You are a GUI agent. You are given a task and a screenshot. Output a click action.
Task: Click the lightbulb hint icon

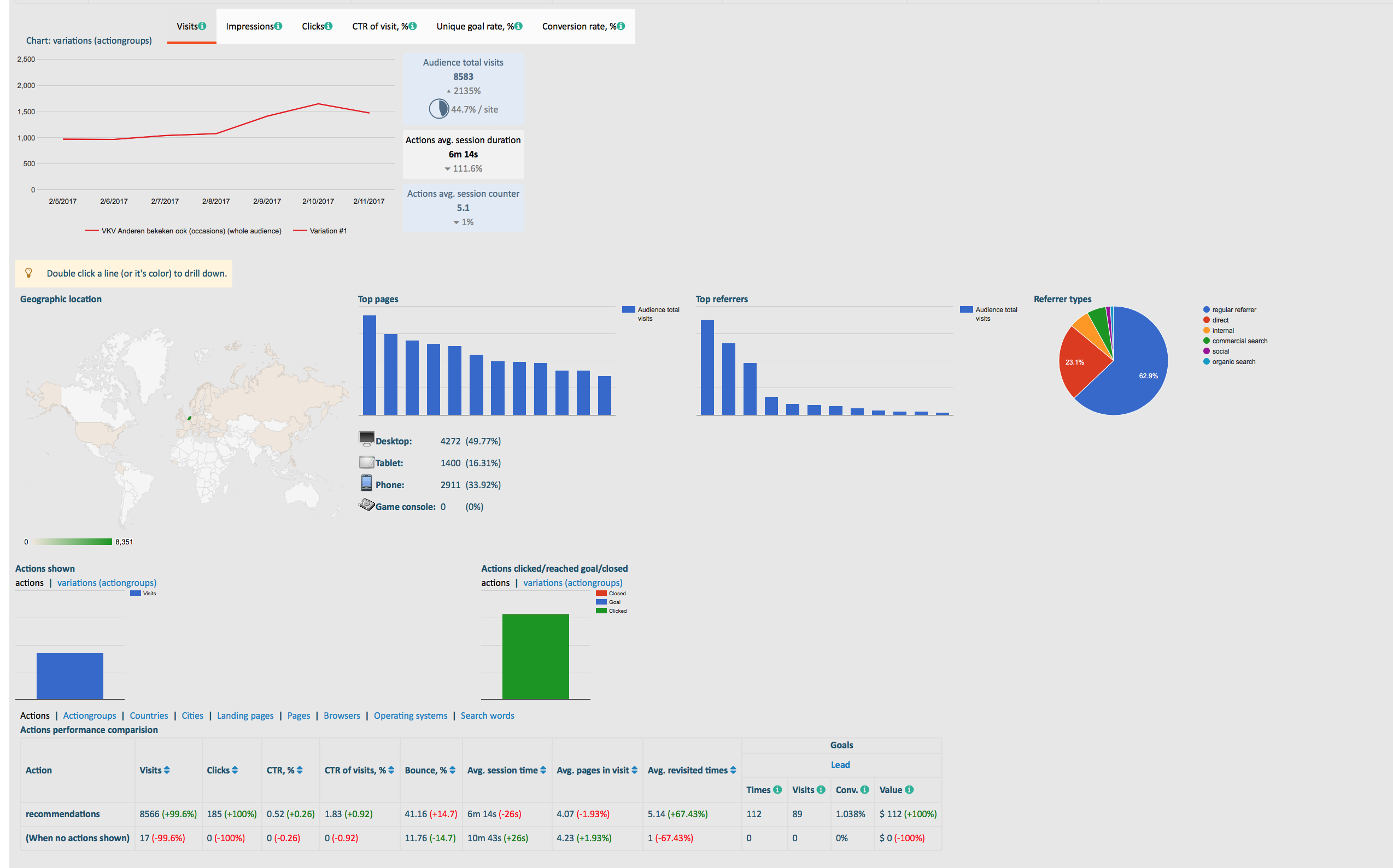coord(29,273)
